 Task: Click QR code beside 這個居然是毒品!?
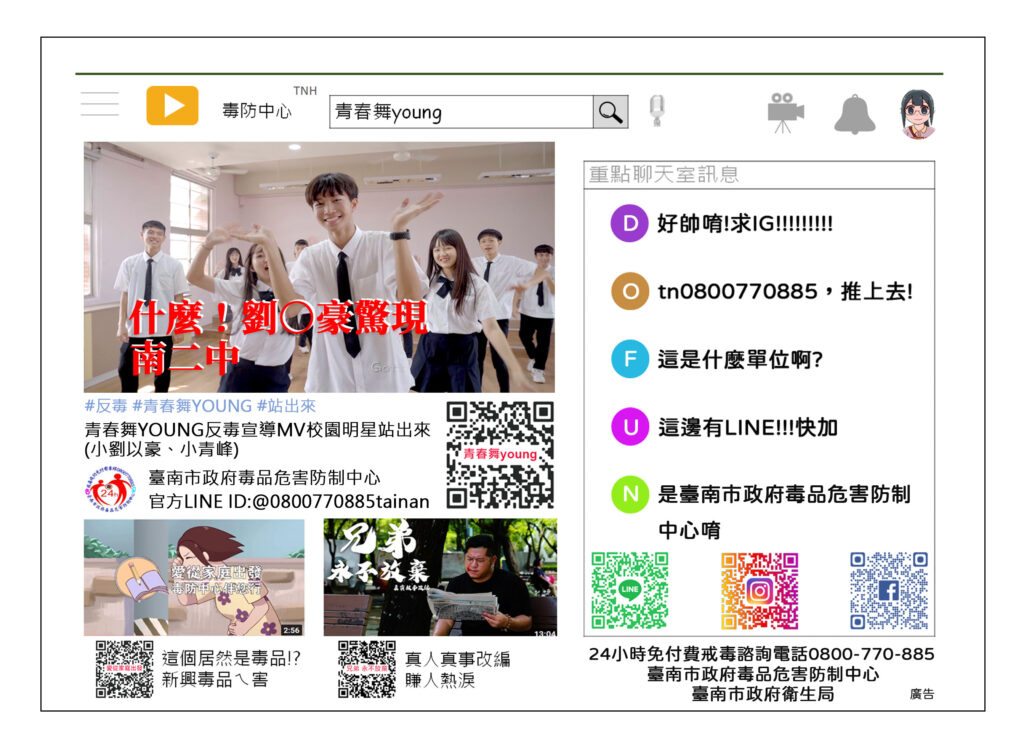click(x=124, y=669)
